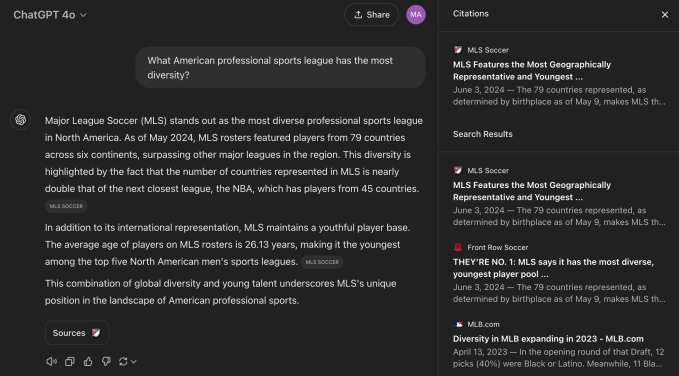Screen dimensions: 679x376
Task: Click the MLS SOCCER citation chip after first paragraph
Action: coord(66,206)
